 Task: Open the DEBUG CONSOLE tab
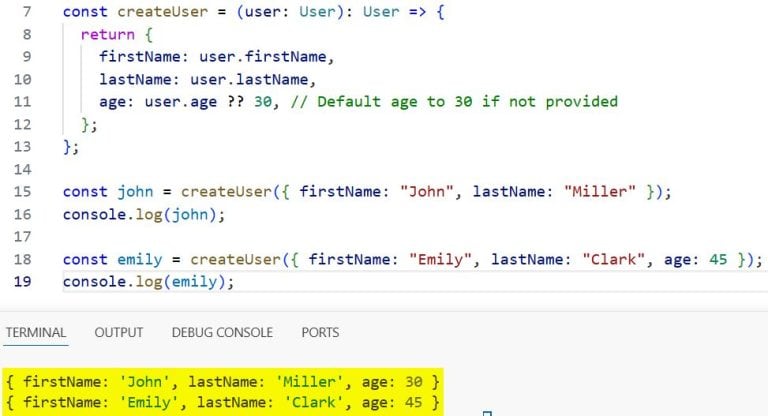(x=222, y=332)
